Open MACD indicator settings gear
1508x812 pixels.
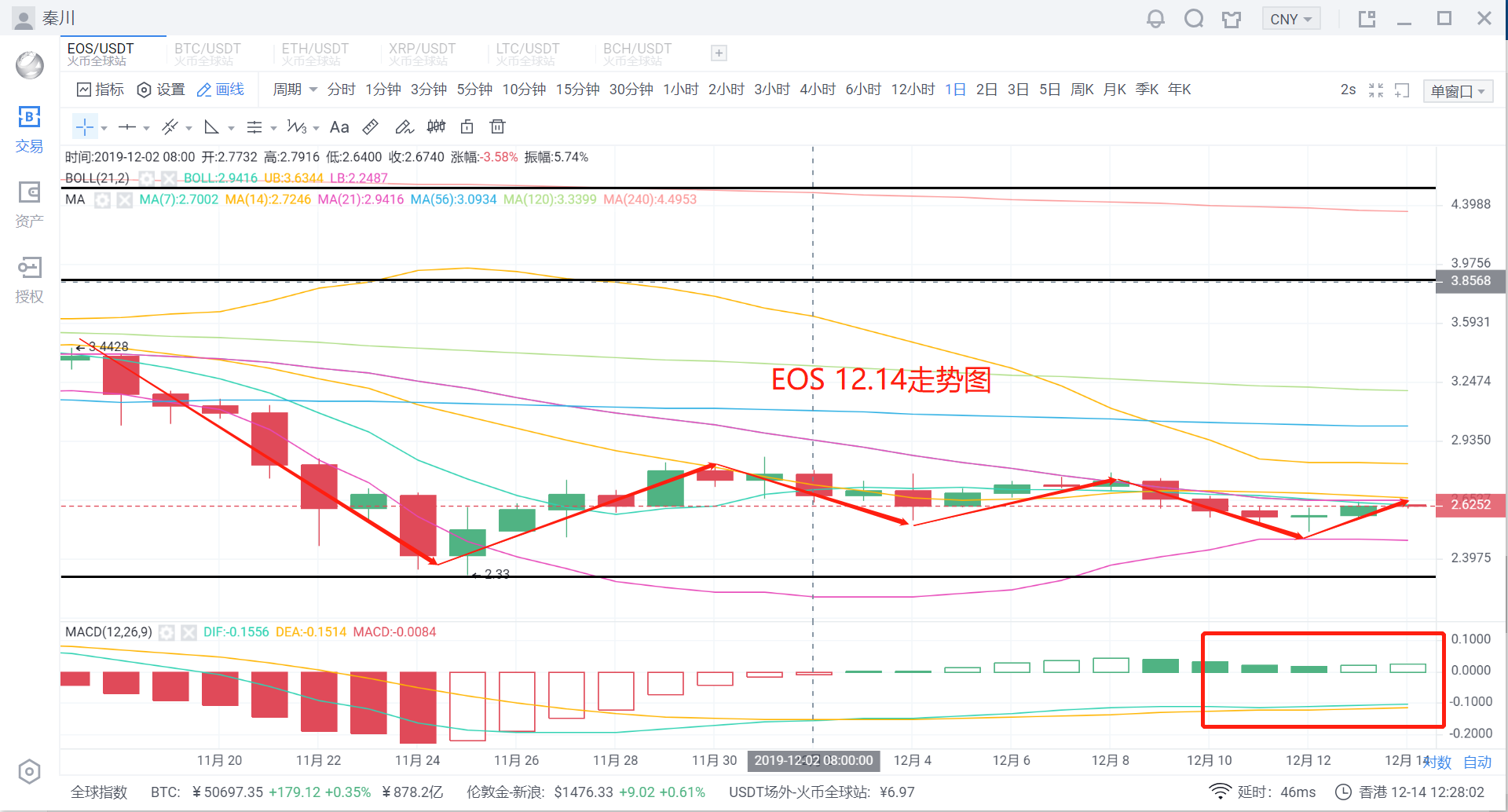point(167,632)
